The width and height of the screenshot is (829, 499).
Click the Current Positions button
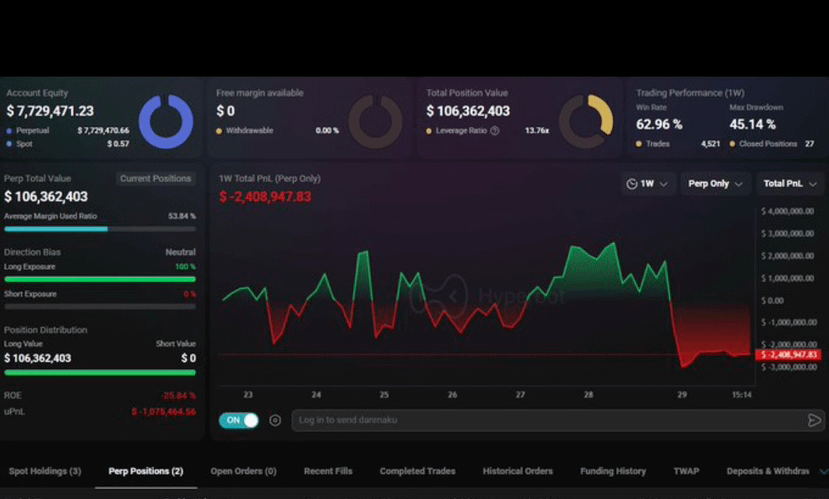[x=155, y=179]
